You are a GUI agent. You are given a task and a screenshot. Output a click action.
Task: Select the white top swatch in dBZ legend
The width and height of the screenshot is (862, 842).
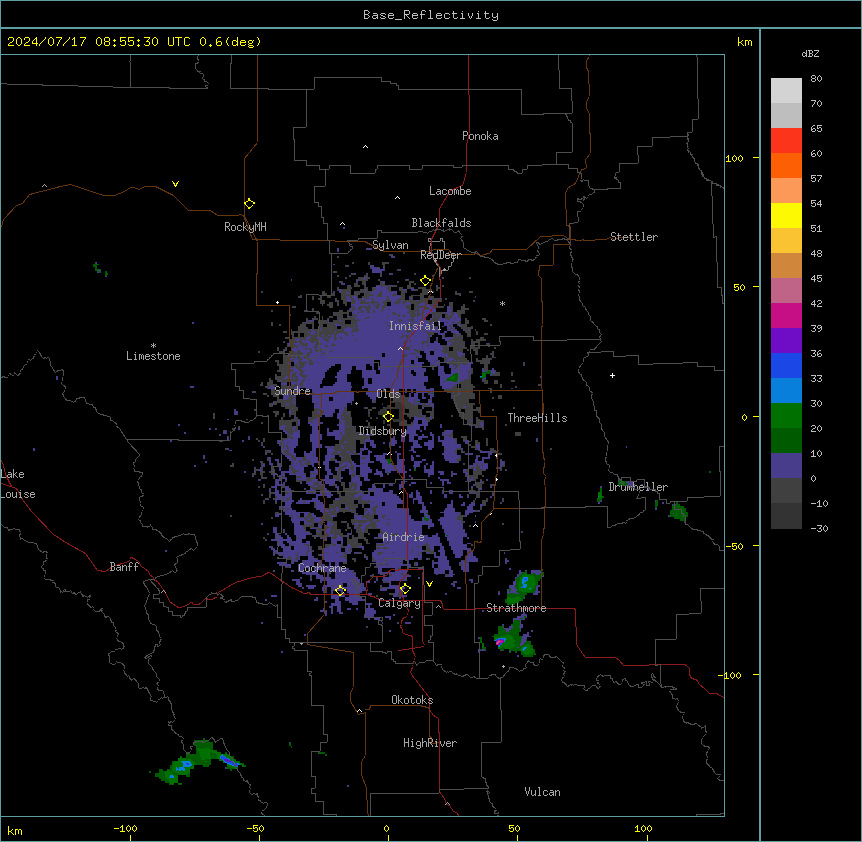pyautogui.click(x=786, y=90)
